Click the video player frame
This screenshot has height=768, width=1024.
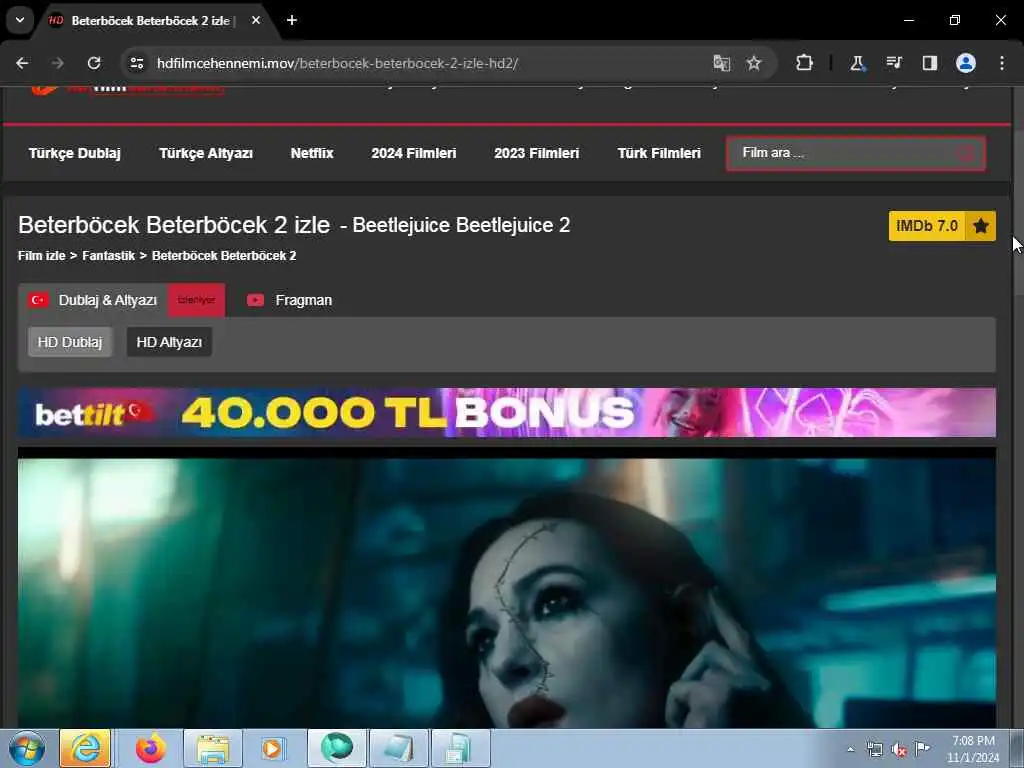tap(507, 588)
